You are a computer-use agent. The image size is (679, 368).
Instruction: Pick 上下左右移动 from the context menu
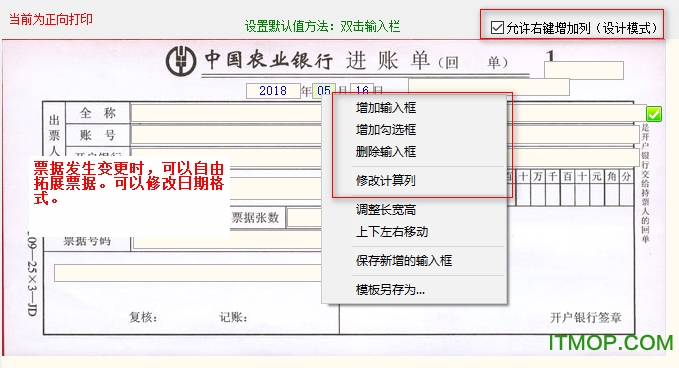pyautogui.click(x=392, y=232)
